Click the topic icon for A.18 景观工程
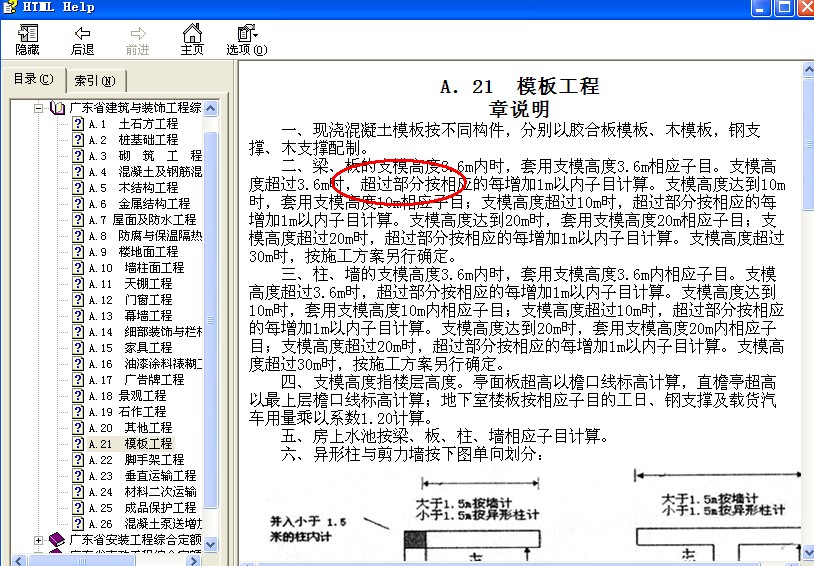This screenshot has height=566, width=814. (x=78, y=396)
